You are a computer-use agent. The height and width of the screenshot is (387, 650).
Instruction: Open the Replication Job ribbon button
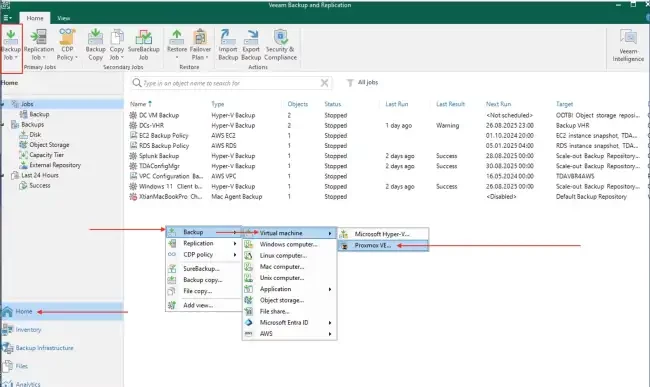39,45
